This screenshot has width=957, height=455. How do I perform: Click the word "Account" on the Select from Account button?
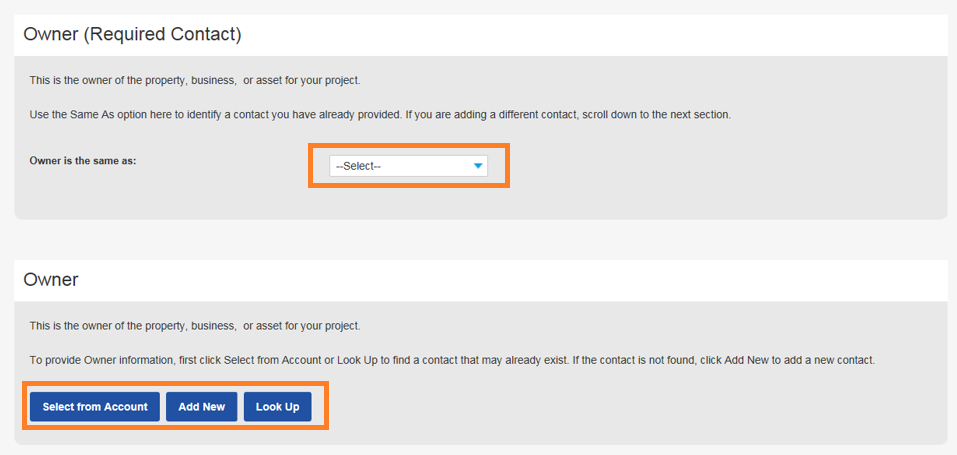[x=126, y=407]
